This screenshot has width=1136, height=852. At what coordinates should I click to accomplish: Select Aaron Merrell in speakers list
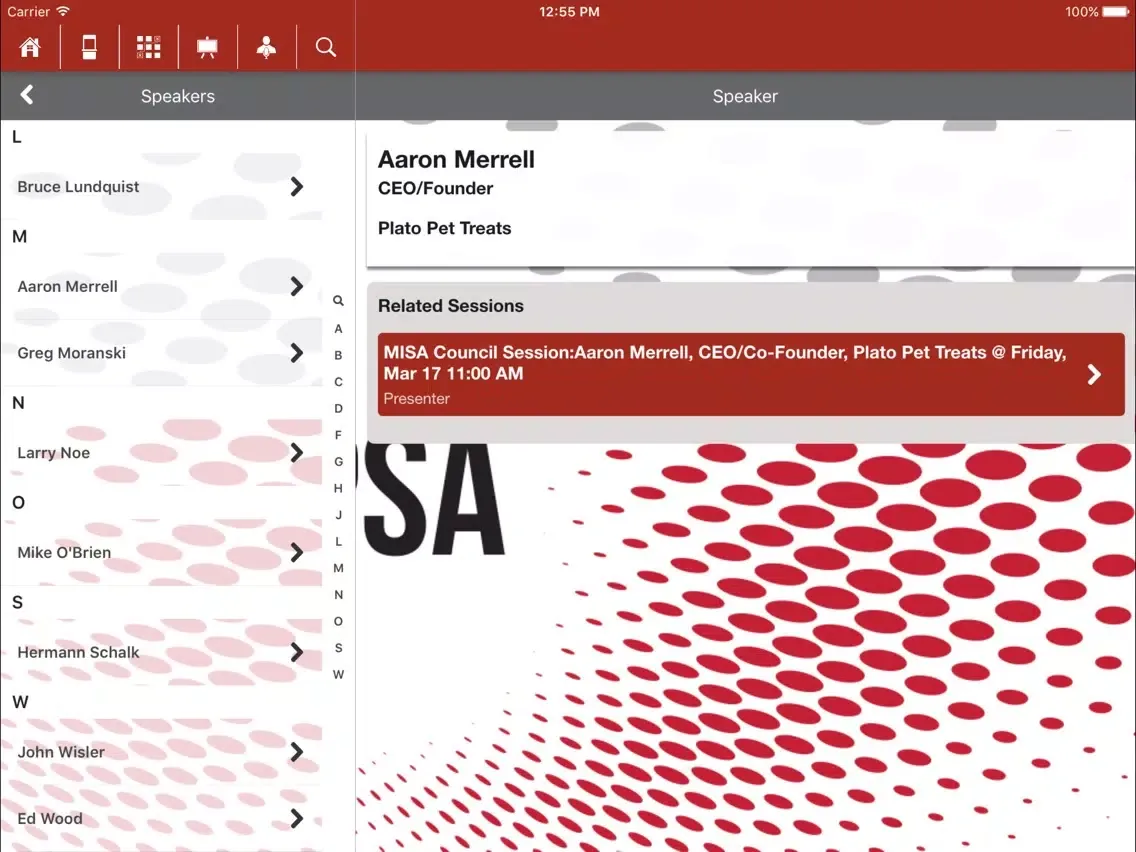click(x=67, y=287)
